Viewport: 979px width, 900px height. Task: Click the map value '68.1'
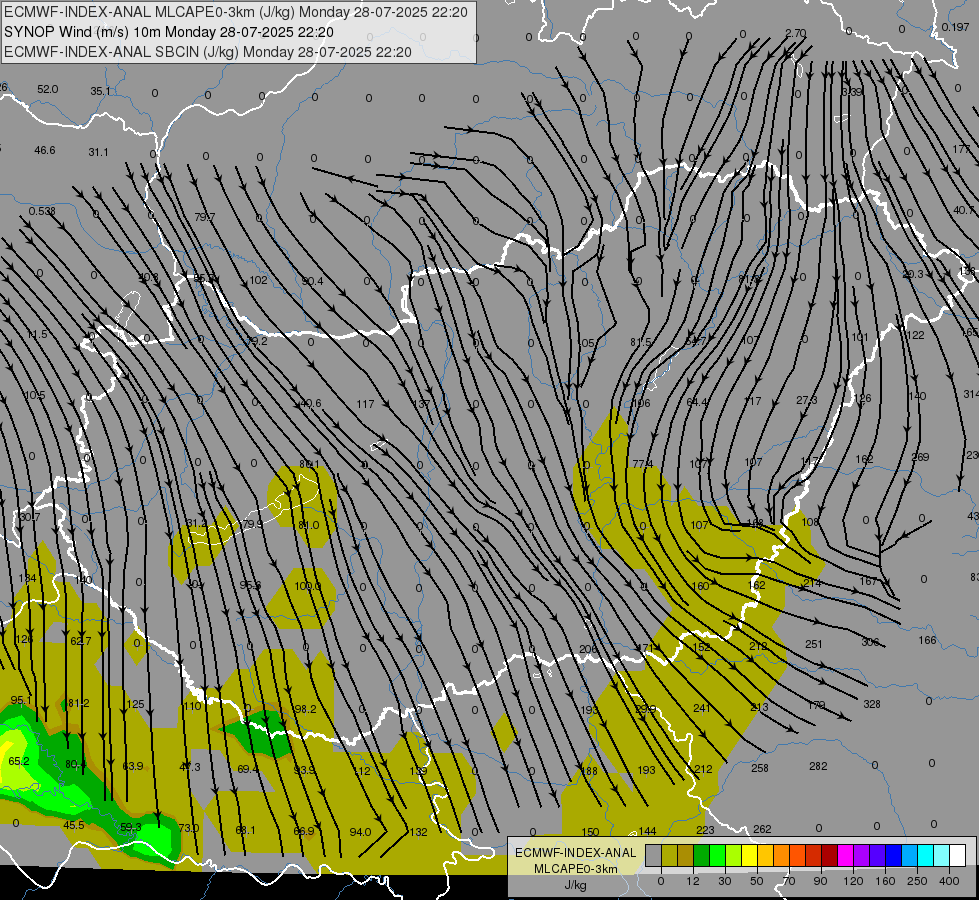pos(245,830)
